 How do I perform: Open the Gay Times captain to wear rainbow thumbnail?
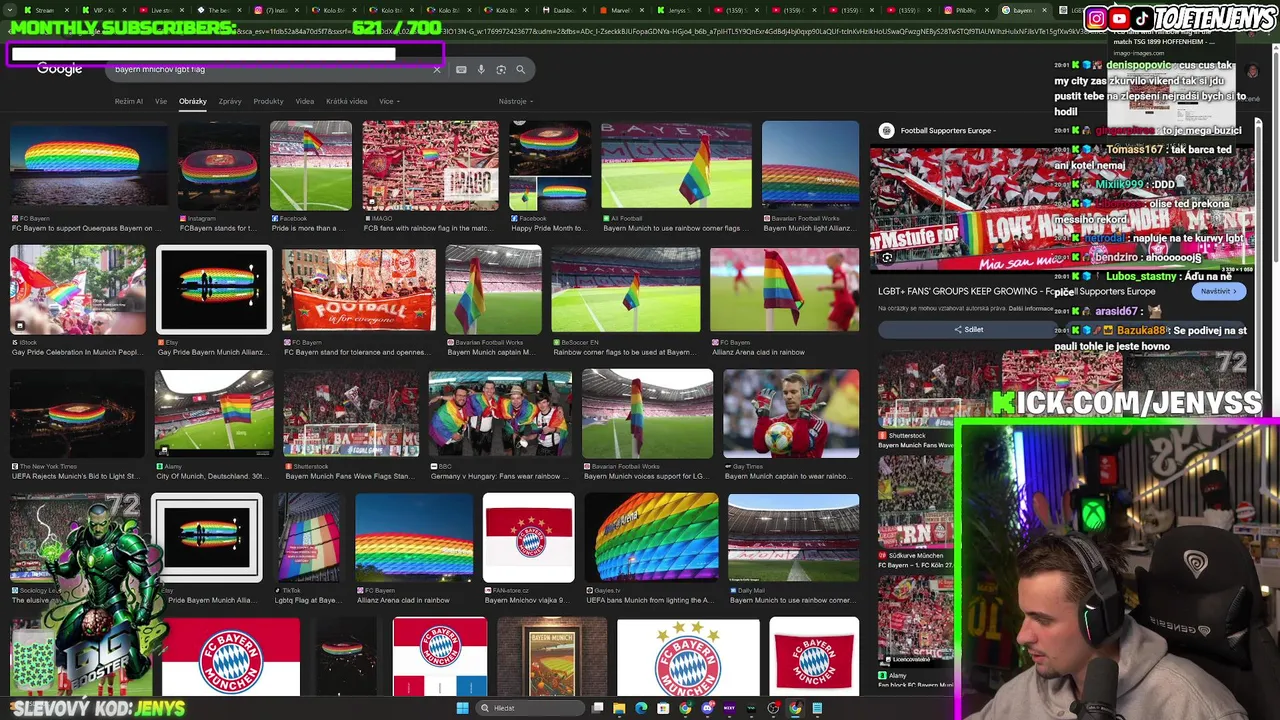(x=791, y=413)
